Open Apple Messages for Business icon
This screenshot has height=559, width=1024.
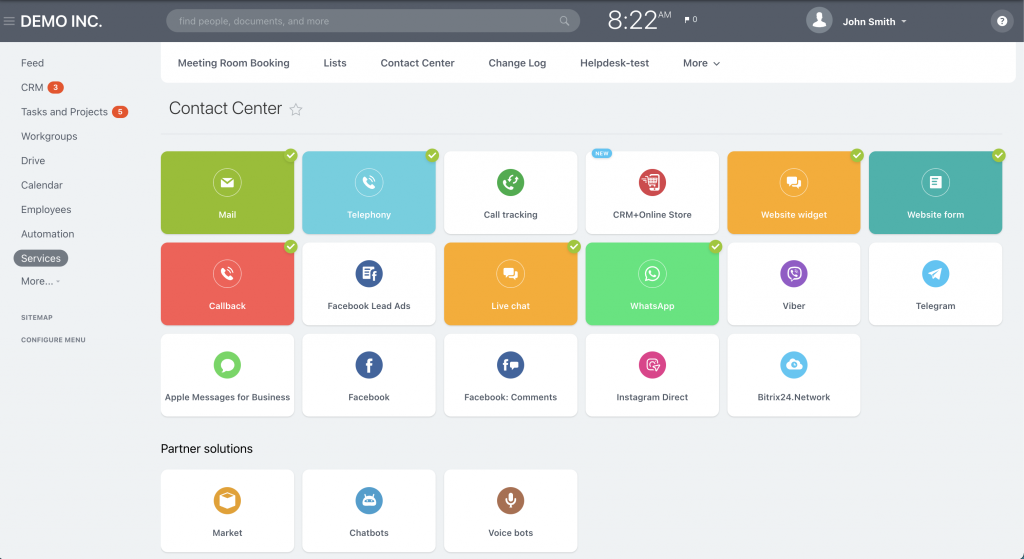[227, 365]
